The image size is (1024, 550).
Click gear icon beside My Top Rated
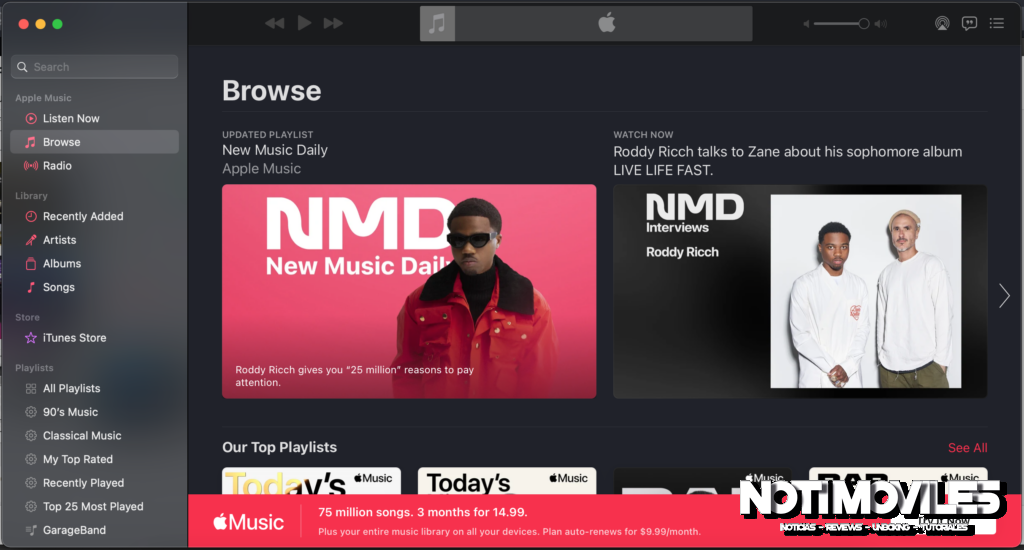point(31,459)
